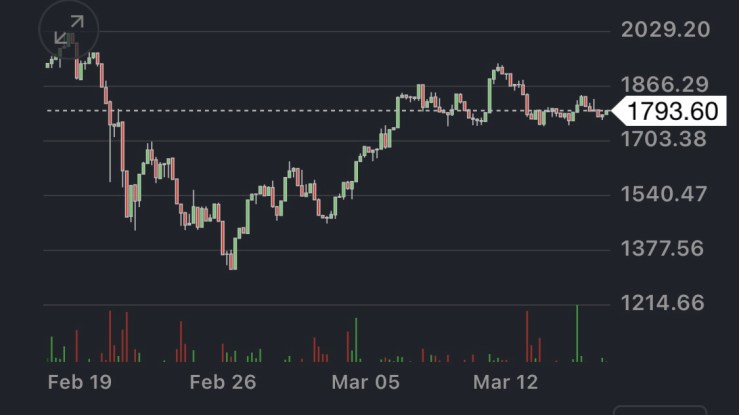Select the lowest candlestick near Feb 26
This screenshot has width=739, height=415.
[233, 260]
